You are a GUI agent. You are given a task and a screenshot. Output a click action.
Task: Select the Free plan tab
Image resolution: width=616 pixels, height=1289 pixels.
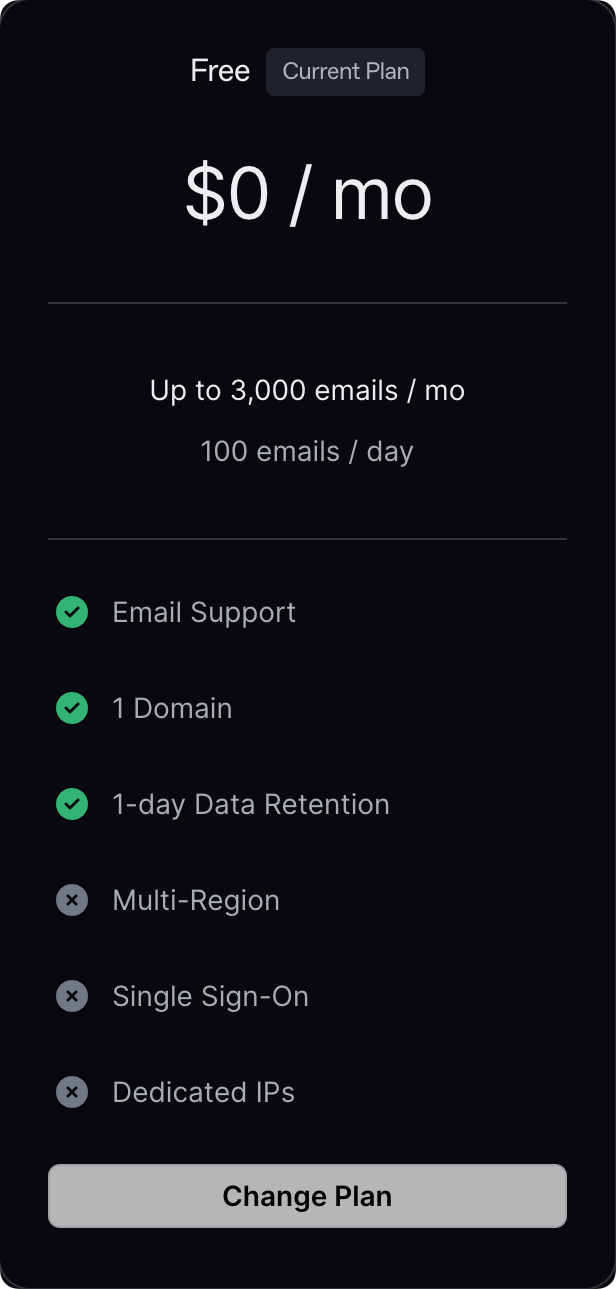[x=219, y=70]
